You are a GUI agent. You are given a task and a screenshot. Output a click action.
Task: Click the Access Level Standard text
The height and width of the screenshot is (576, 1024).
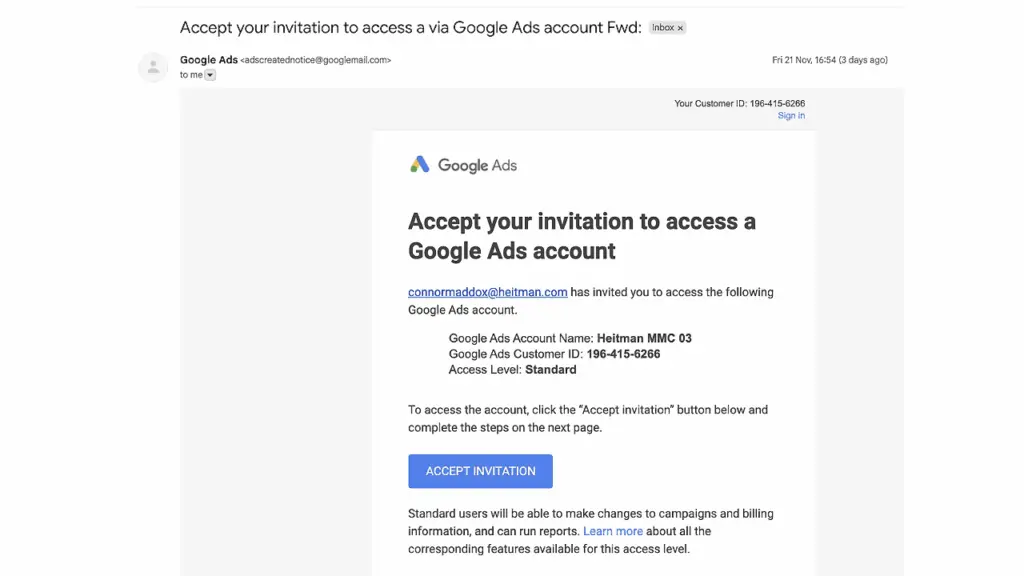pyautogui.click(x=512, y=369)
